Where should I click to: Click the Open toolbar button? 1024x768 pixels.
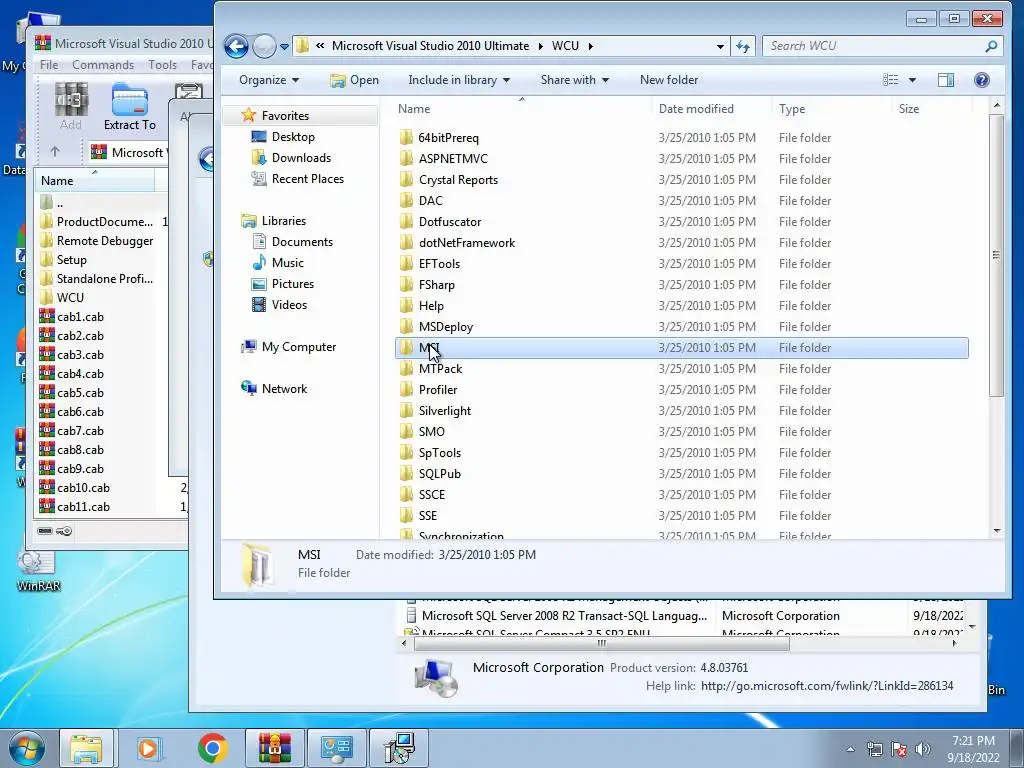pos(355,80)
